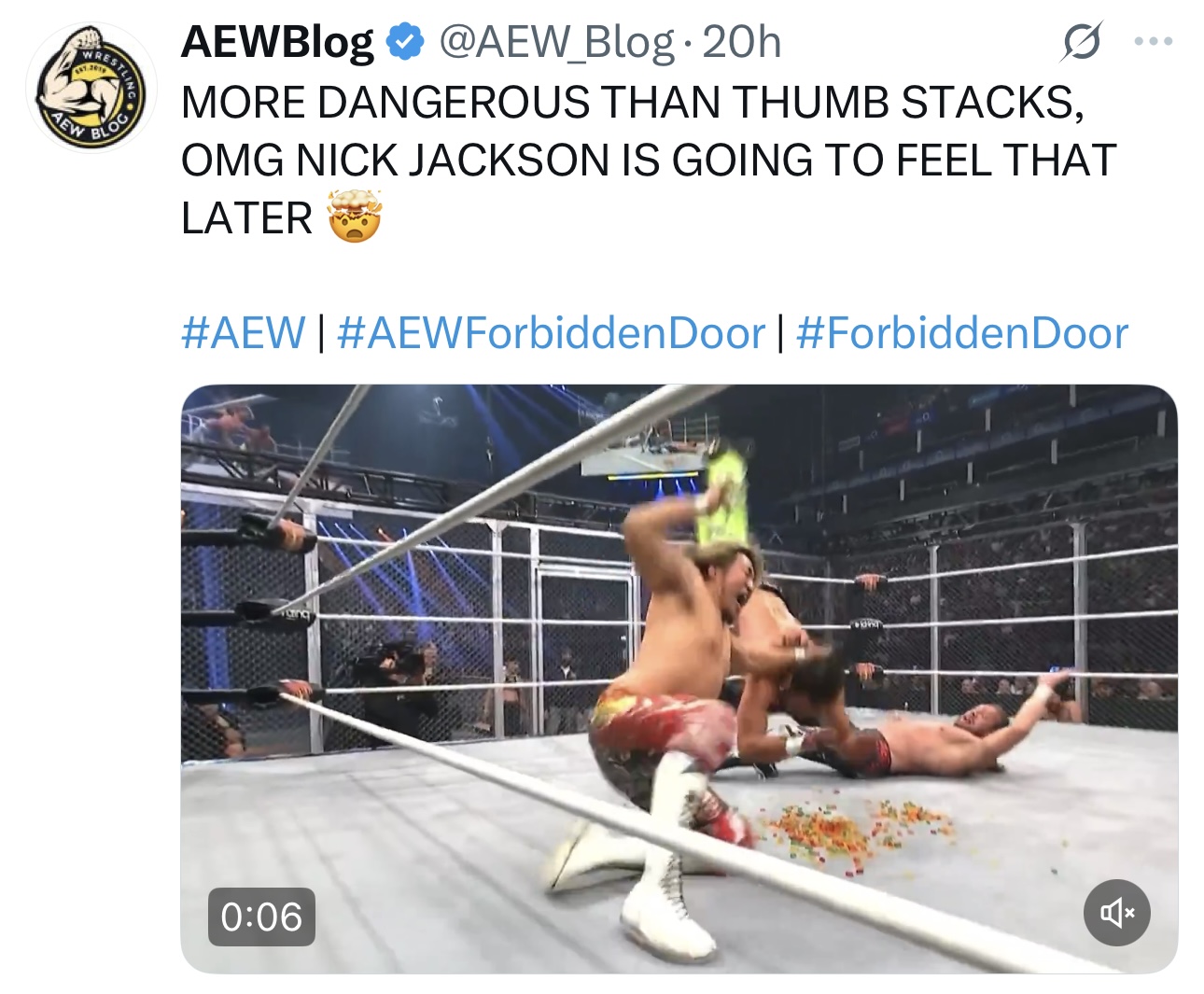Click the 20h post timestamp
1204x994 pixels.
(742, 42)
